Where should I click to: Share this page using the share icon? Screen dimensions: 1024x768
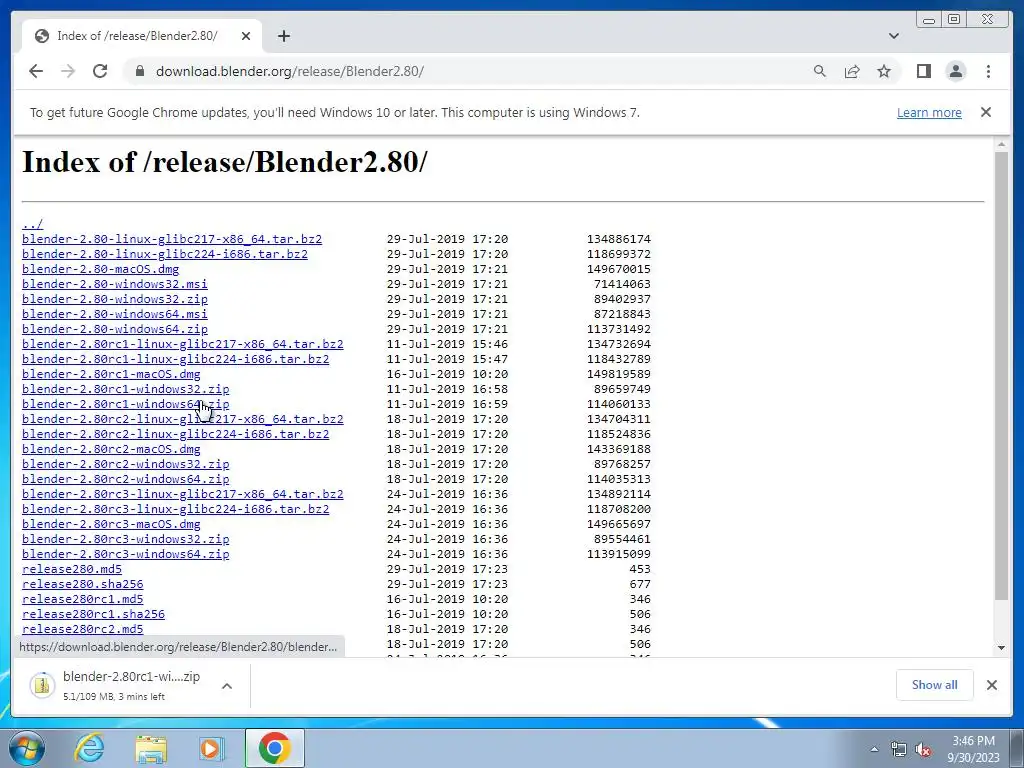[852, 71]
